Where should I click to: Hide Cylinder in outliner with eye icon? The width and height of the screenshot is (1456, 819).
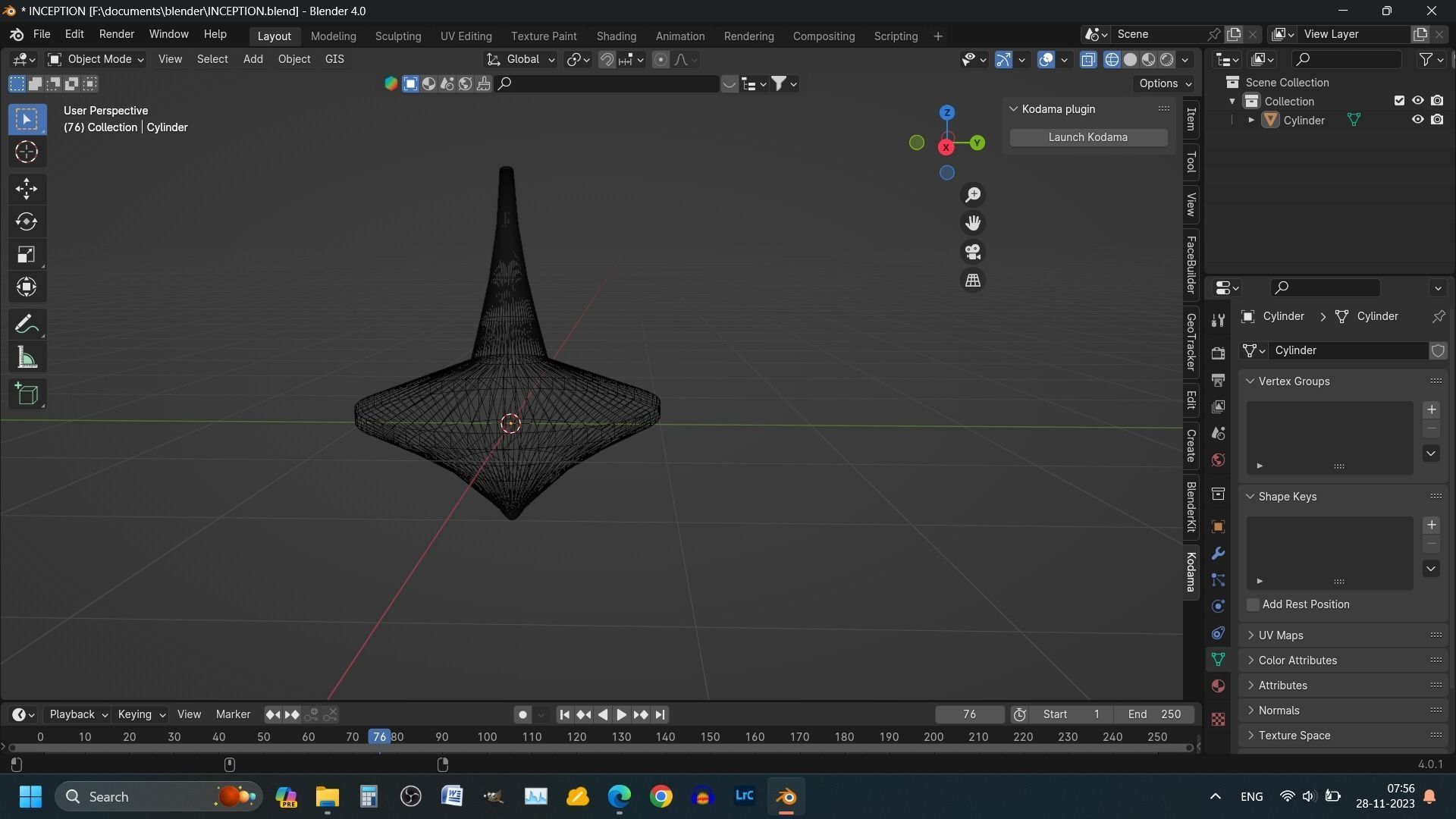pyautogui.click(x=1417, y=120)
